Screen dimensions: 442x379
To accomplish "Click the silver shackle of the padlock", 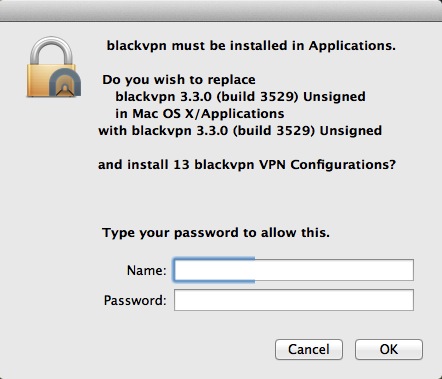I will point(52,50).
